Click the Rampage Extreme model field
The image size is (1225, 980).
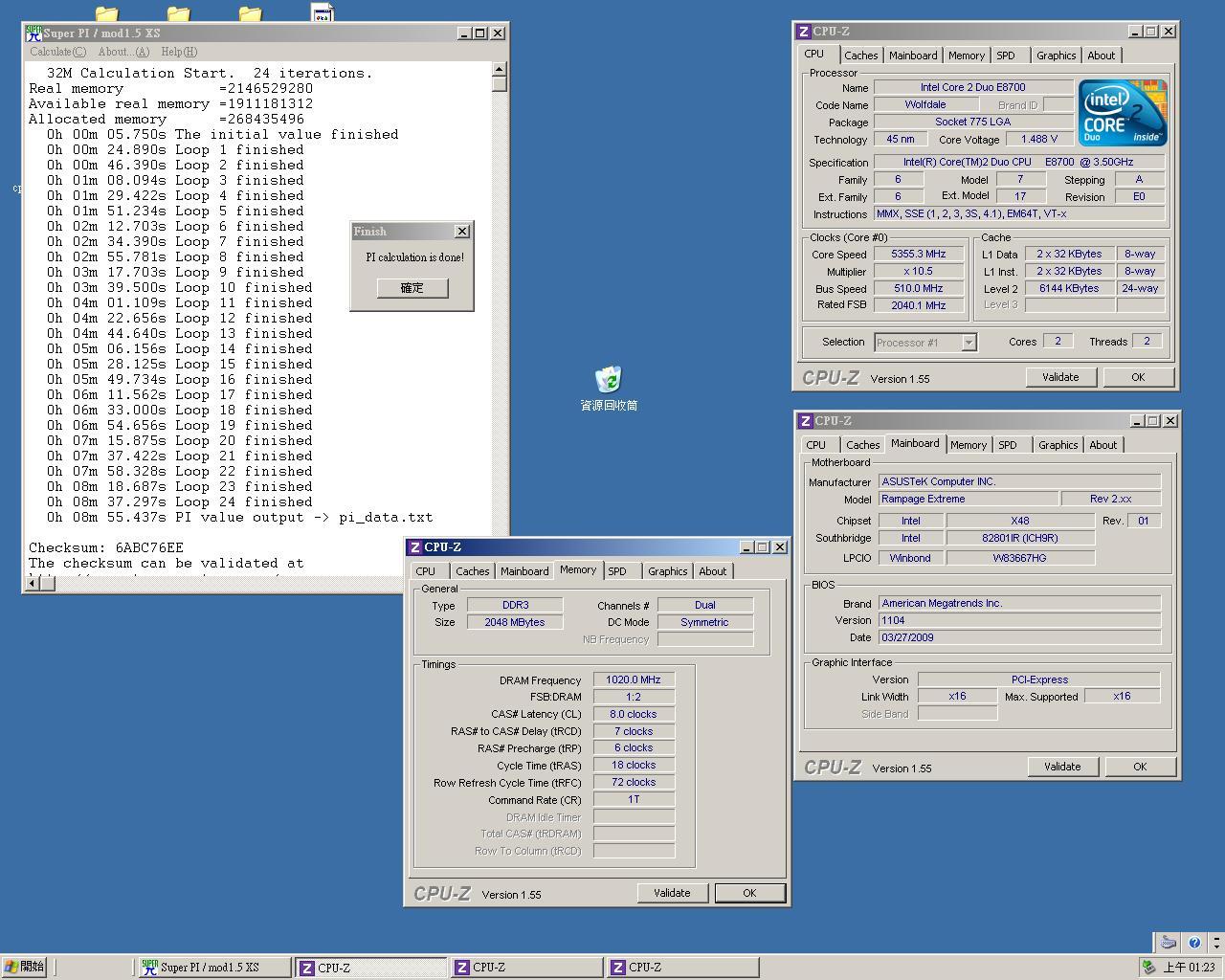point(968,500)
